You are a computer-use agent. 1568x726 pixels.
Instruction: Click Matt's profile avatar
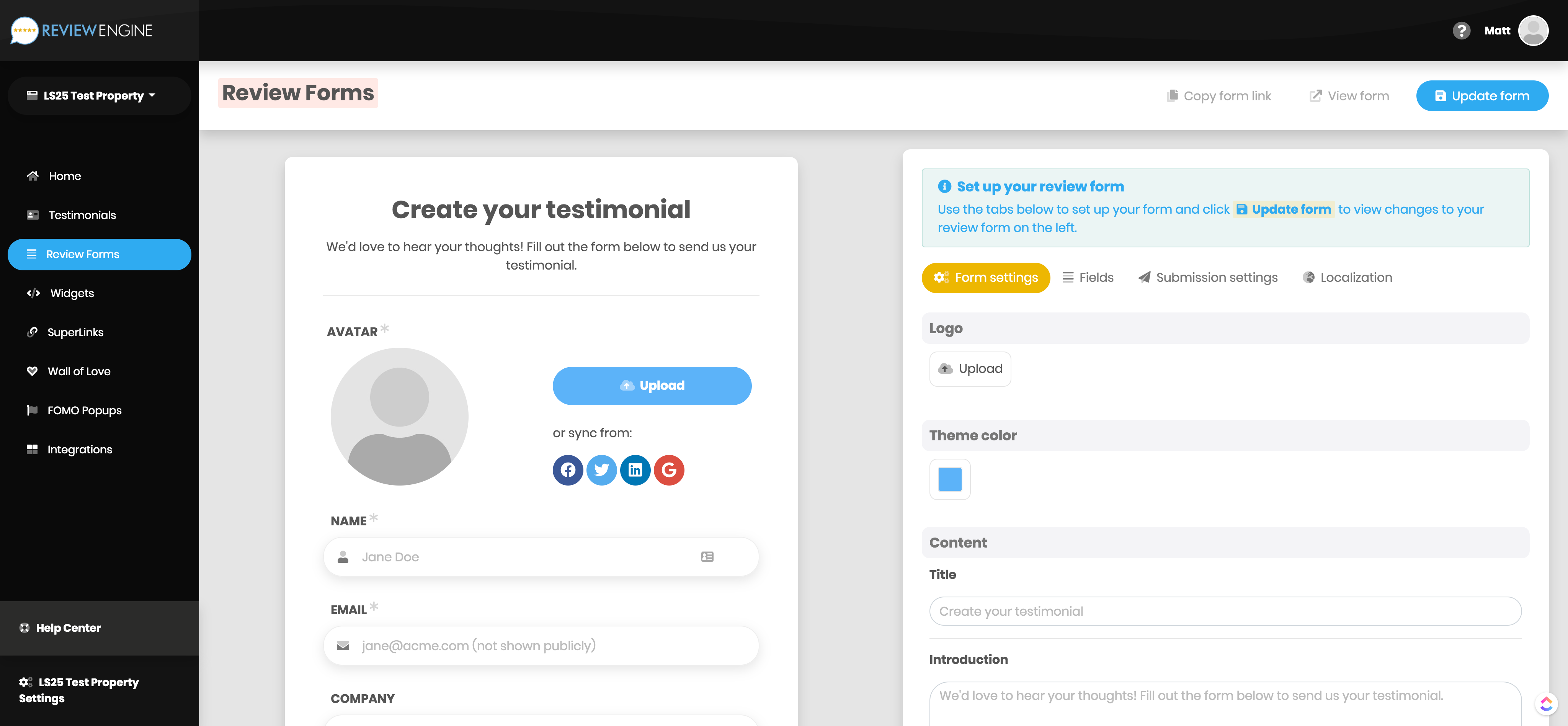1533,31
